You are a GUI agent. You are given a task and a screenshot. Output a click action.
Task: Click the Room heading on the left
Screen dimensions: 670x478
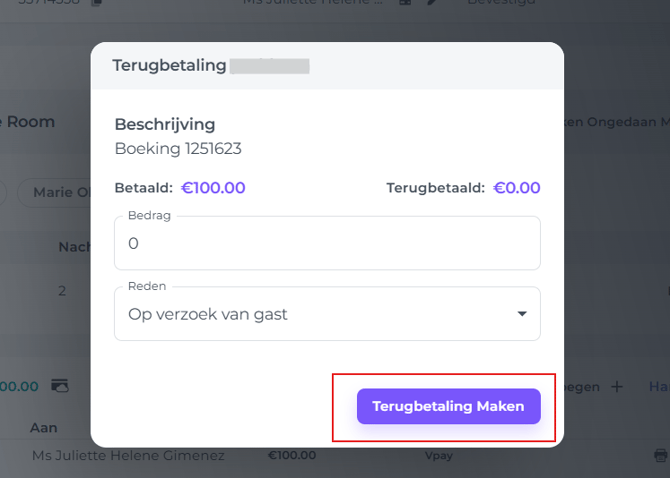point(30,122)
